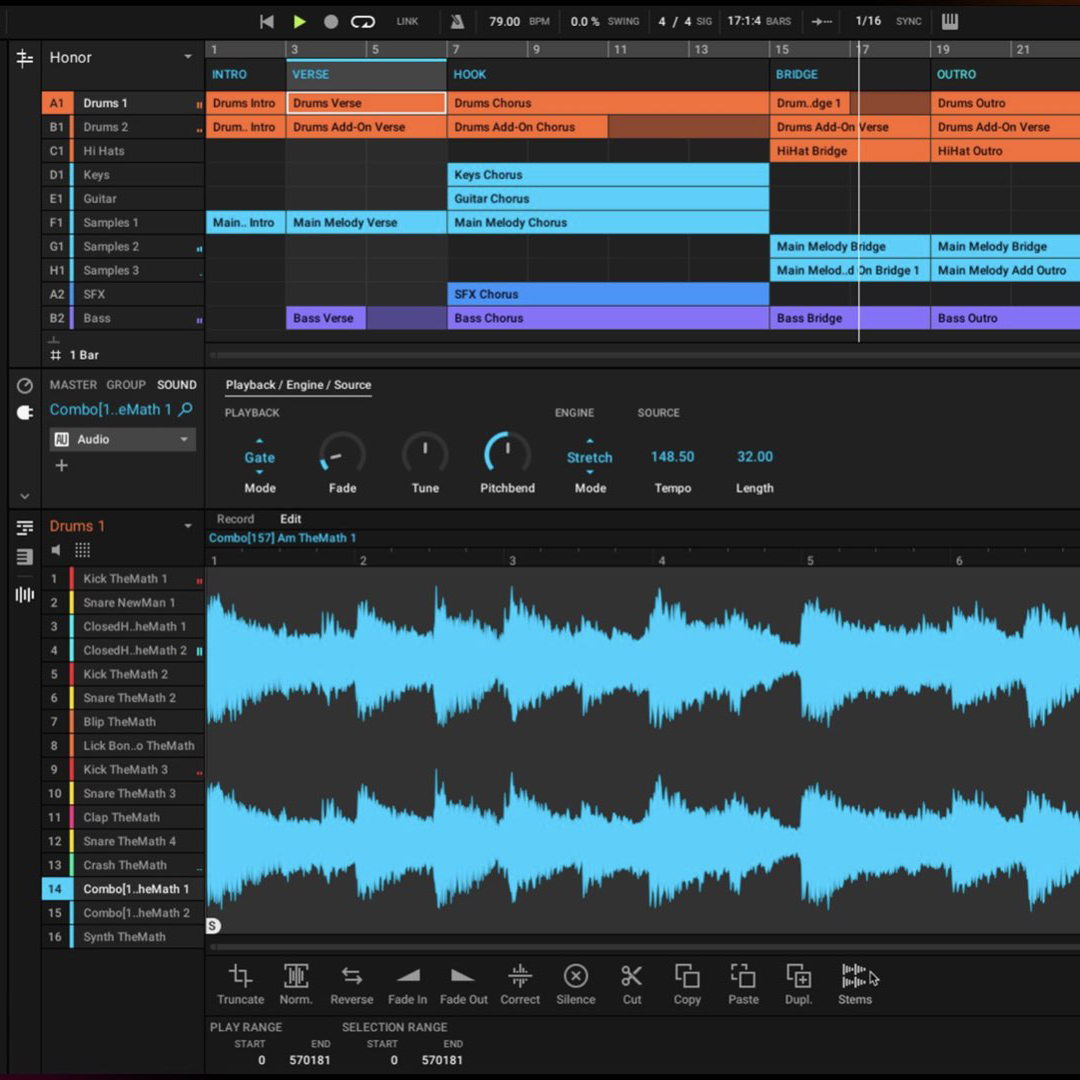The width and height of the screenshot is (1080, 1080).
Task: Enable the record button in the transport
Action: pyautogui.click(x=330, y=21)
